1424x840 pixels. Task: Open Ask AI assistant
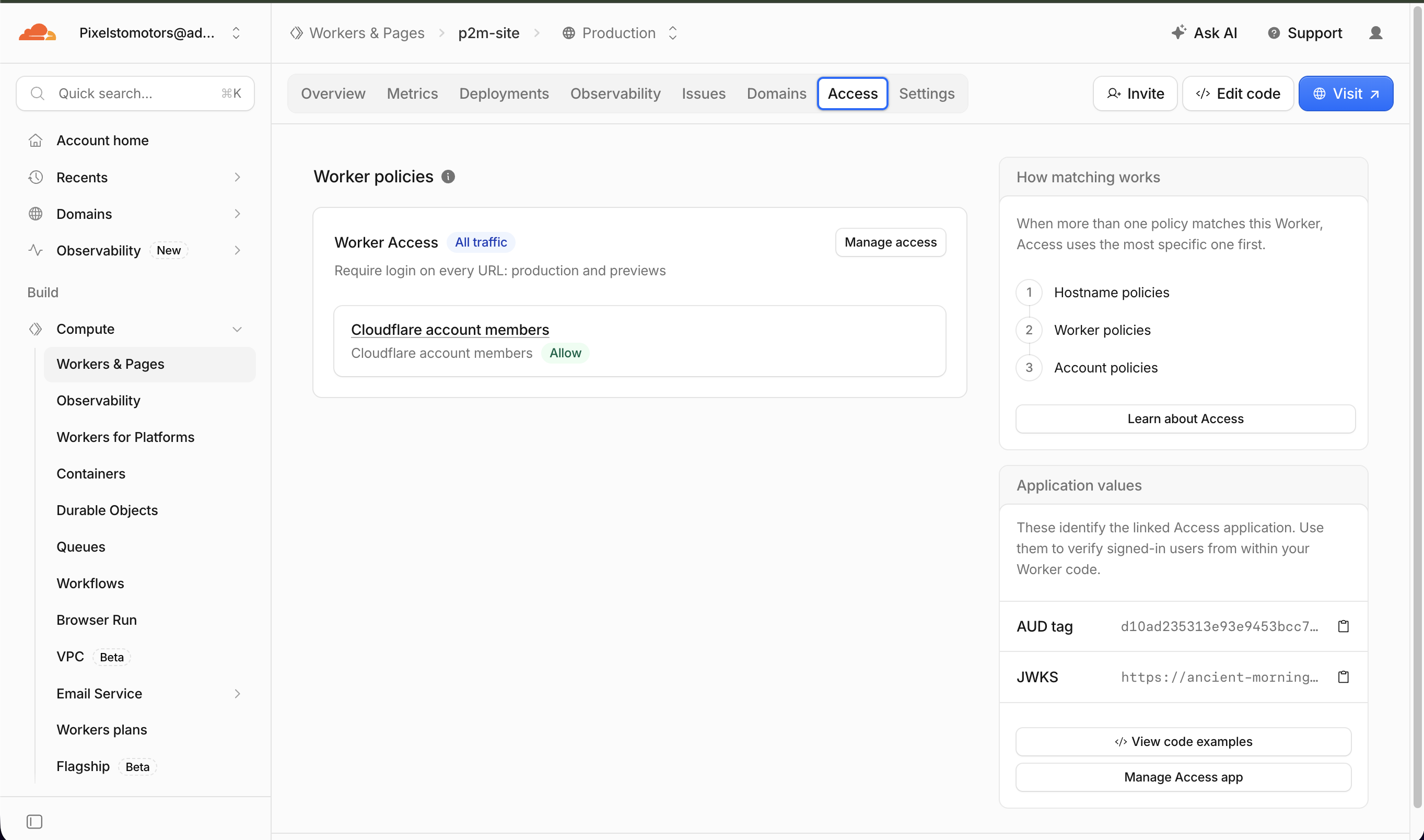1204,33
